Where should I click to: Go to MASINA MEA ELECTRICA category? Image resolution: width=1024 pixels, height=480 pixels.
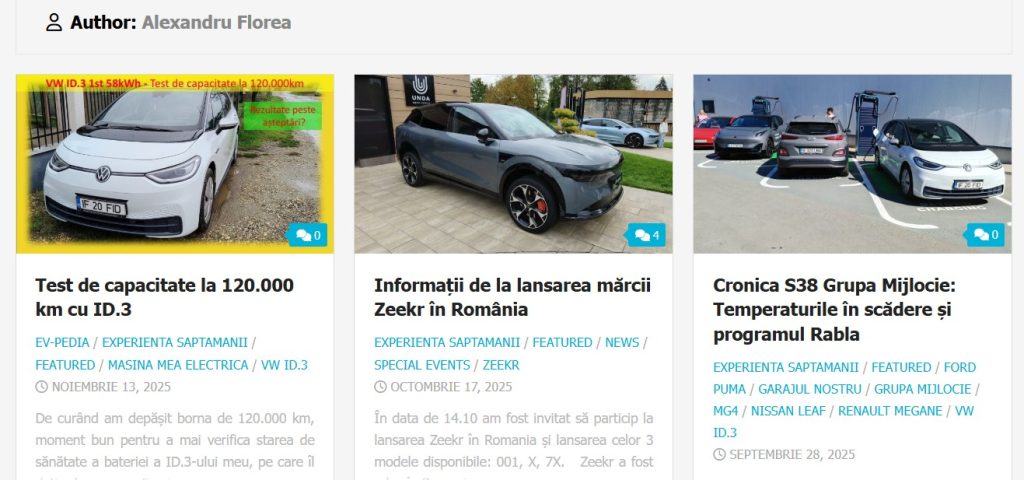178,365
